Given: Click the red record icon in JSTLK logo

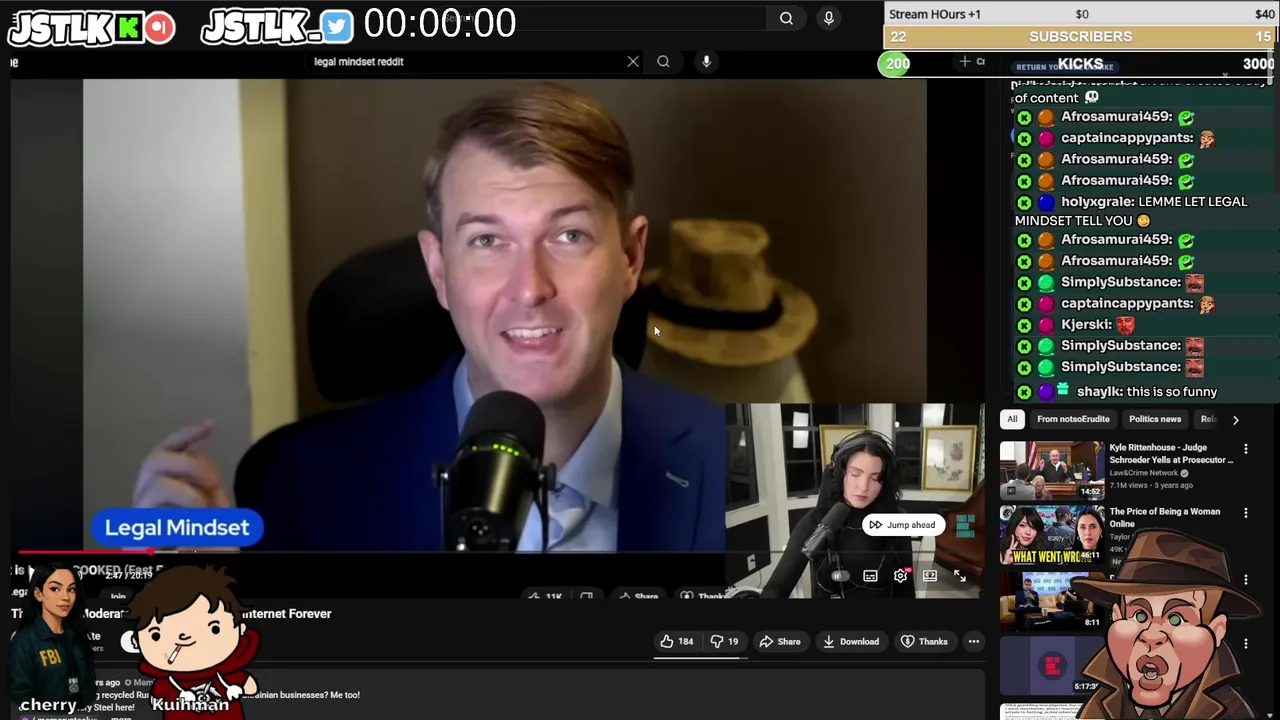Looking at the screenshot, I should (x=158, y=28).
